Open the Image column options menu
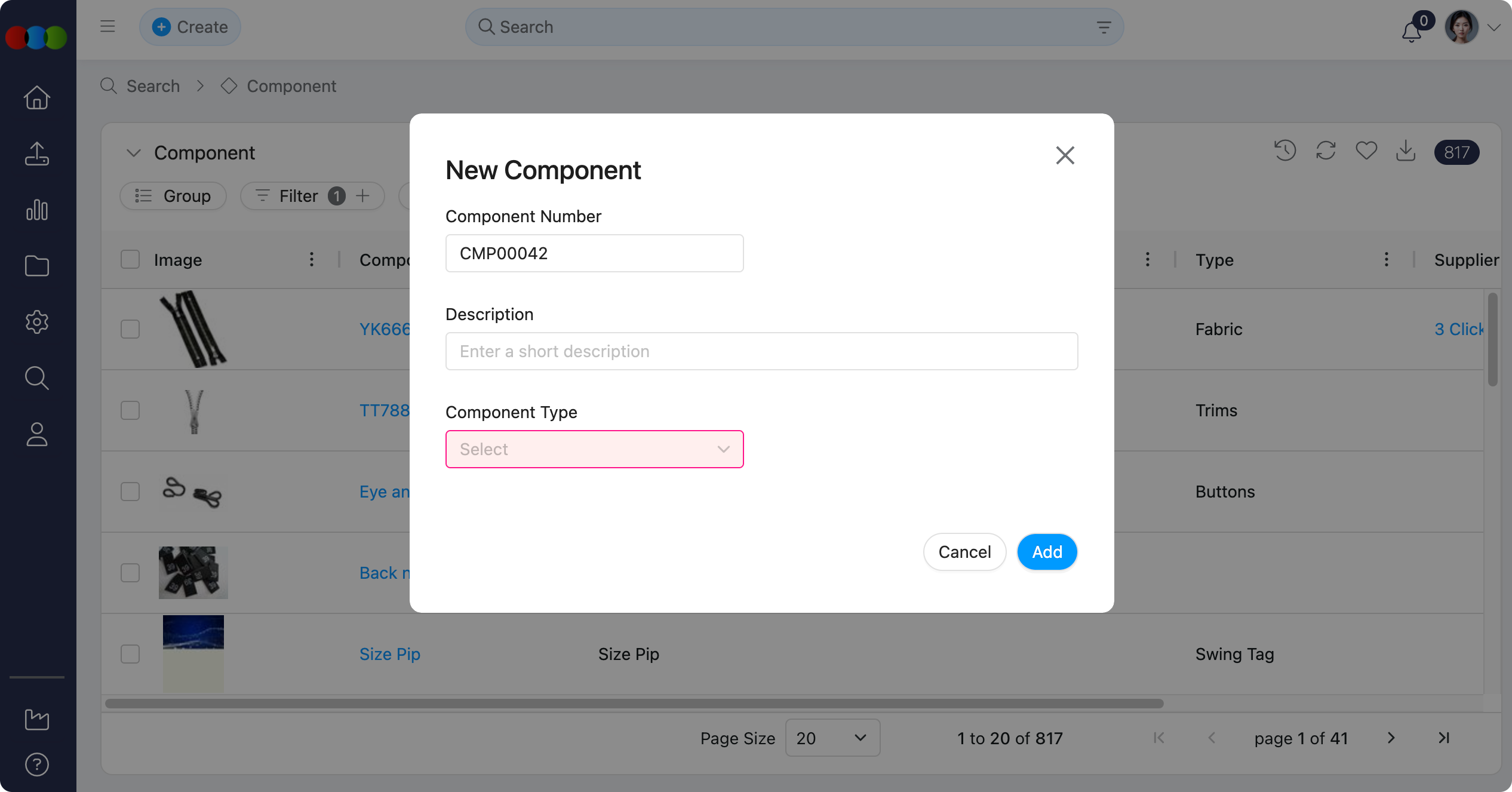Screen dimensions: 1512x792 coord(312,260)
